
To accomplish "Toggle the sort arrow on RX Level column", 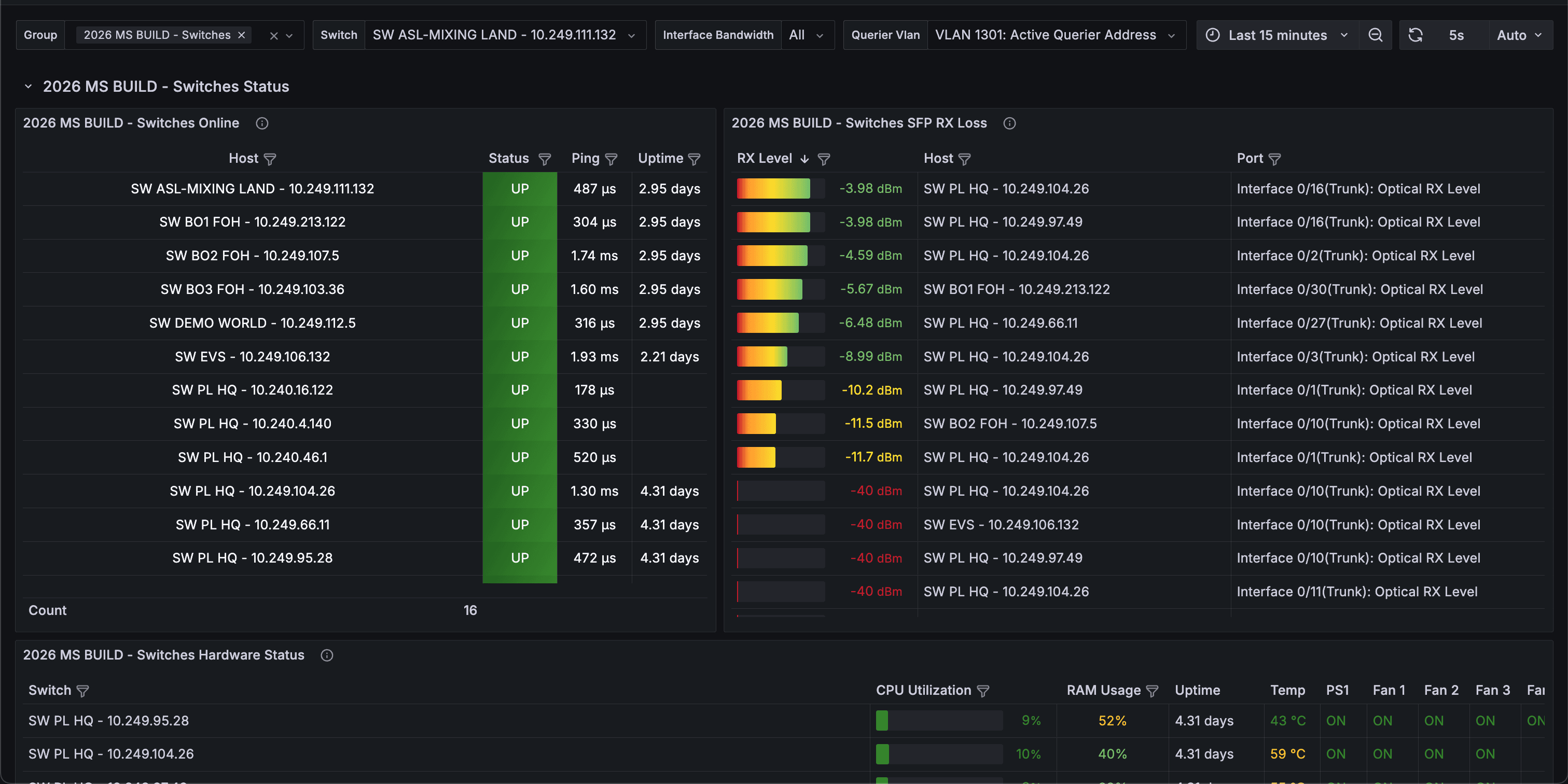I will [804, 159].
